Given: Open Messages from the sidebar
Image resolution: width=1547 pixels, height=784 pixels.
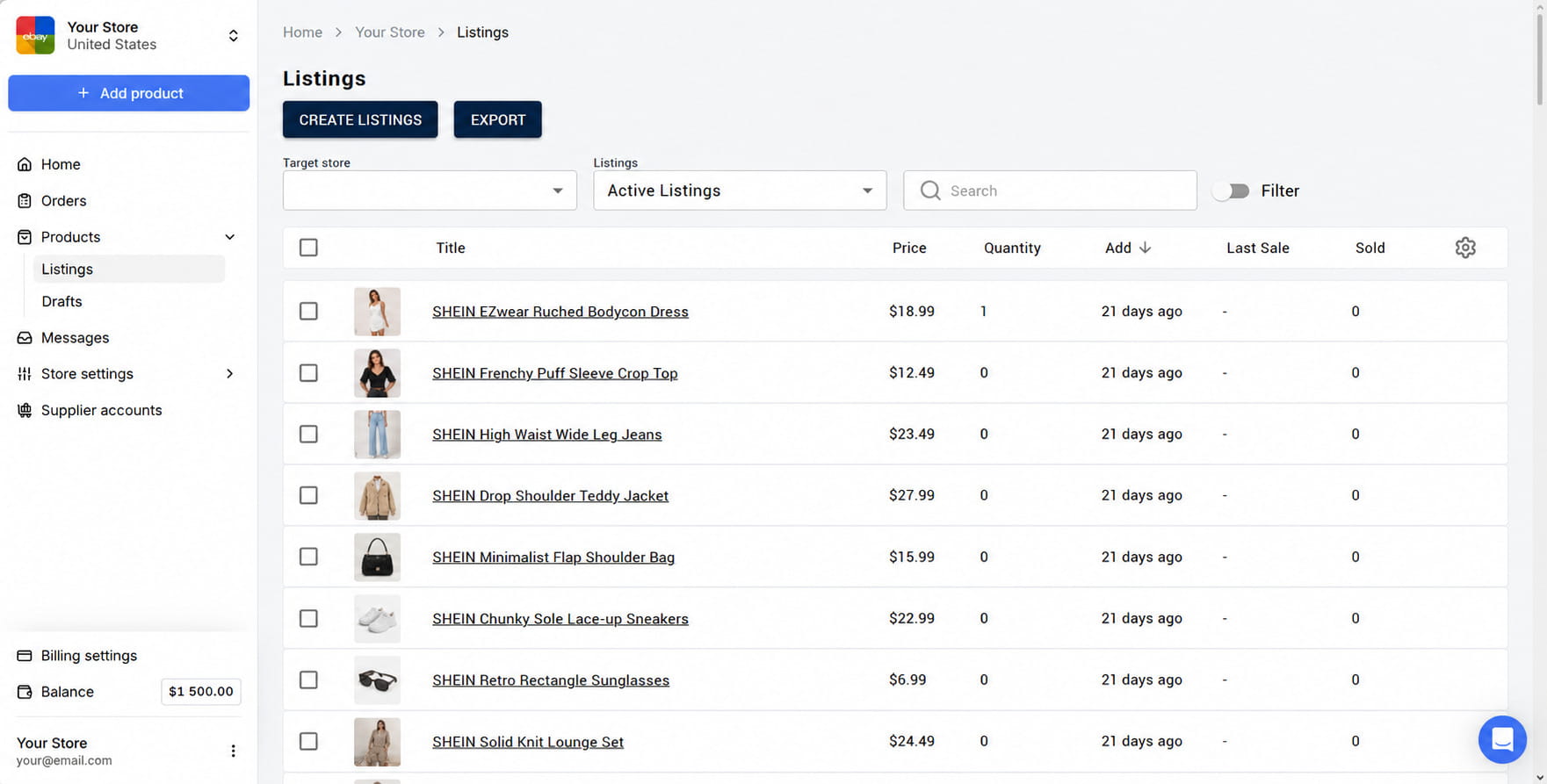Looking at the screenshot, I should click(x=75, y=338).
